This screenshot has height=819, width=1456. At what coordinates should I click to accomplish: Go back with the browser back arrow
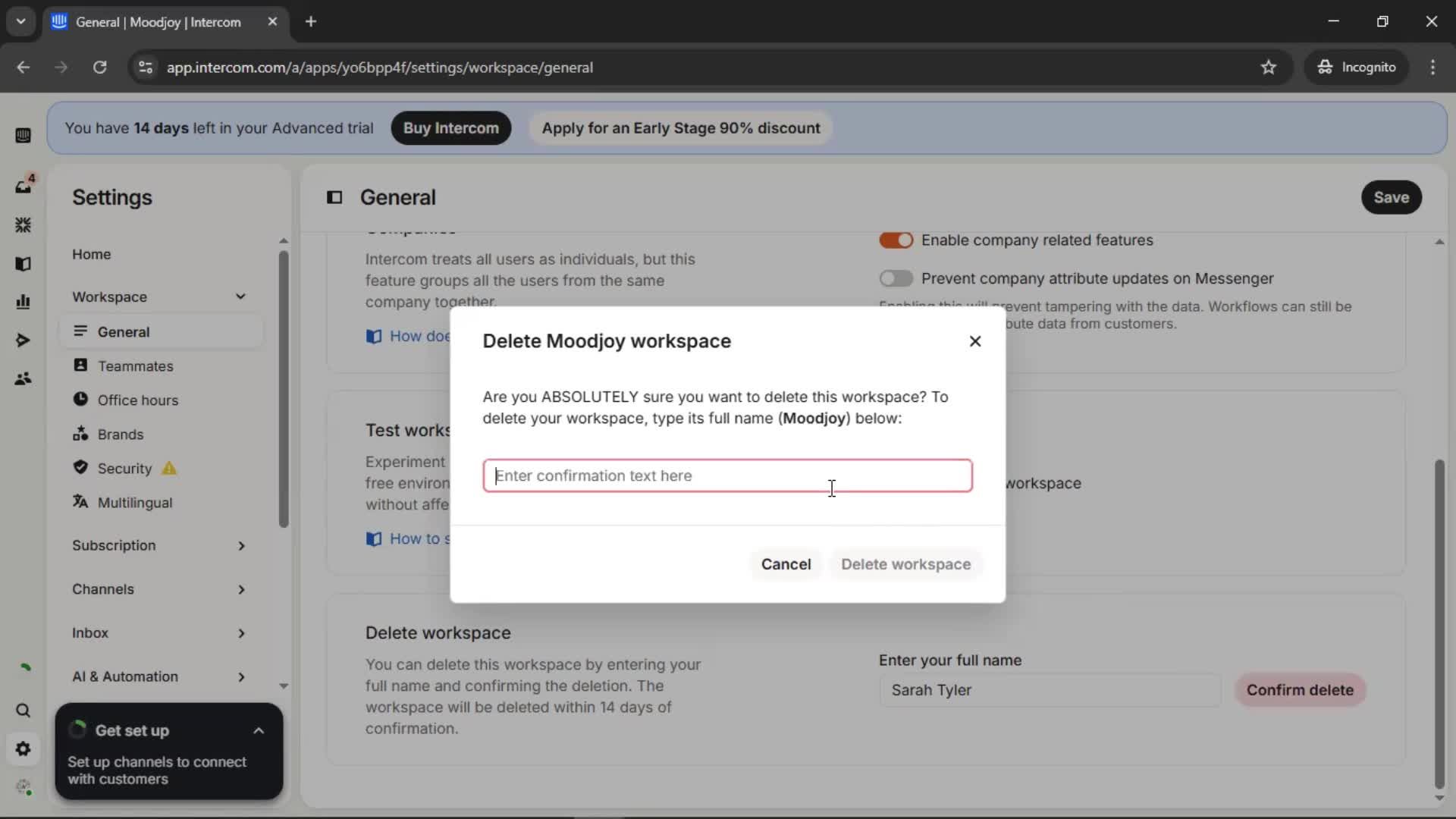pos(23,67)
